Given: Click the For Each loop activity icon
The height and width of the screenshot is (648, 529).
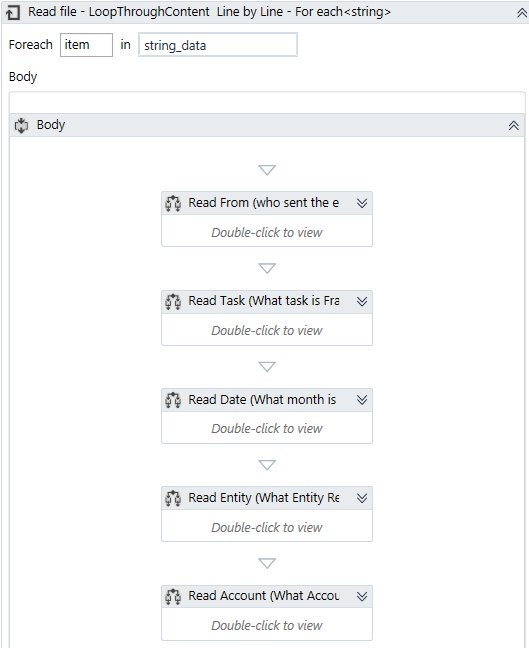Looking at the screenshot, I should 12,13.
